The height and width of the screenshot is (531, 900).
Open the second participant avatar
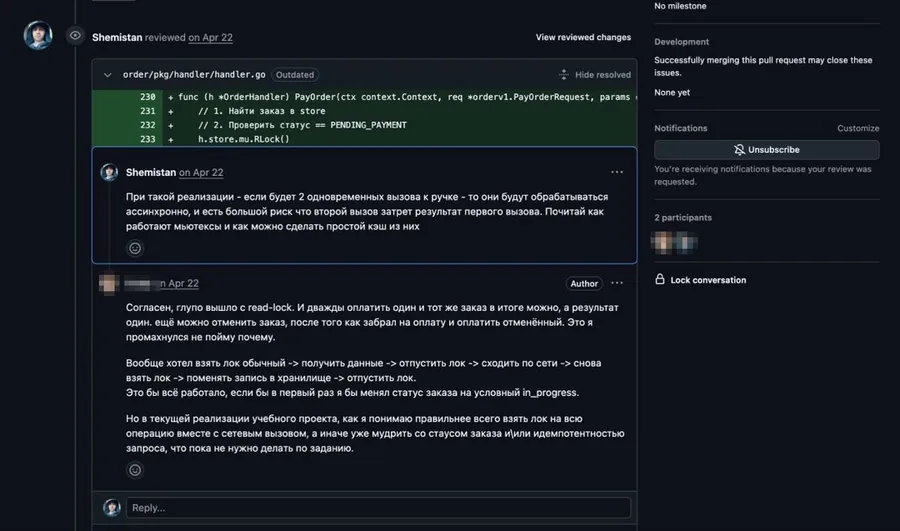[x=686, y=242]
